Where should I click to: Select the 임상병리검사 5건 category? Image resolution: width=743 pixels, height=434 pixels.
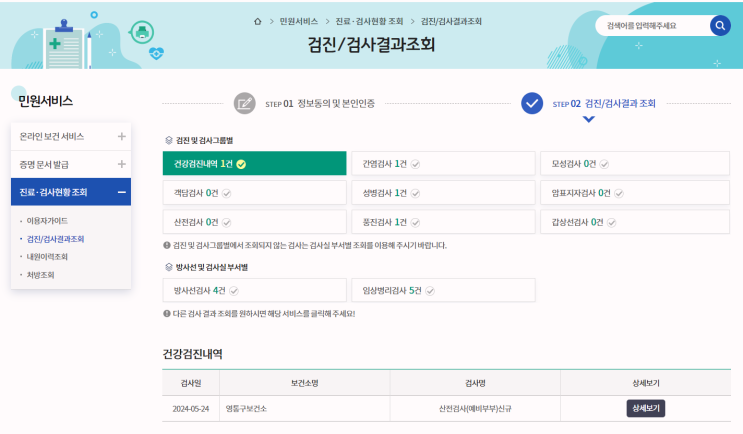(x=443, y=290)
